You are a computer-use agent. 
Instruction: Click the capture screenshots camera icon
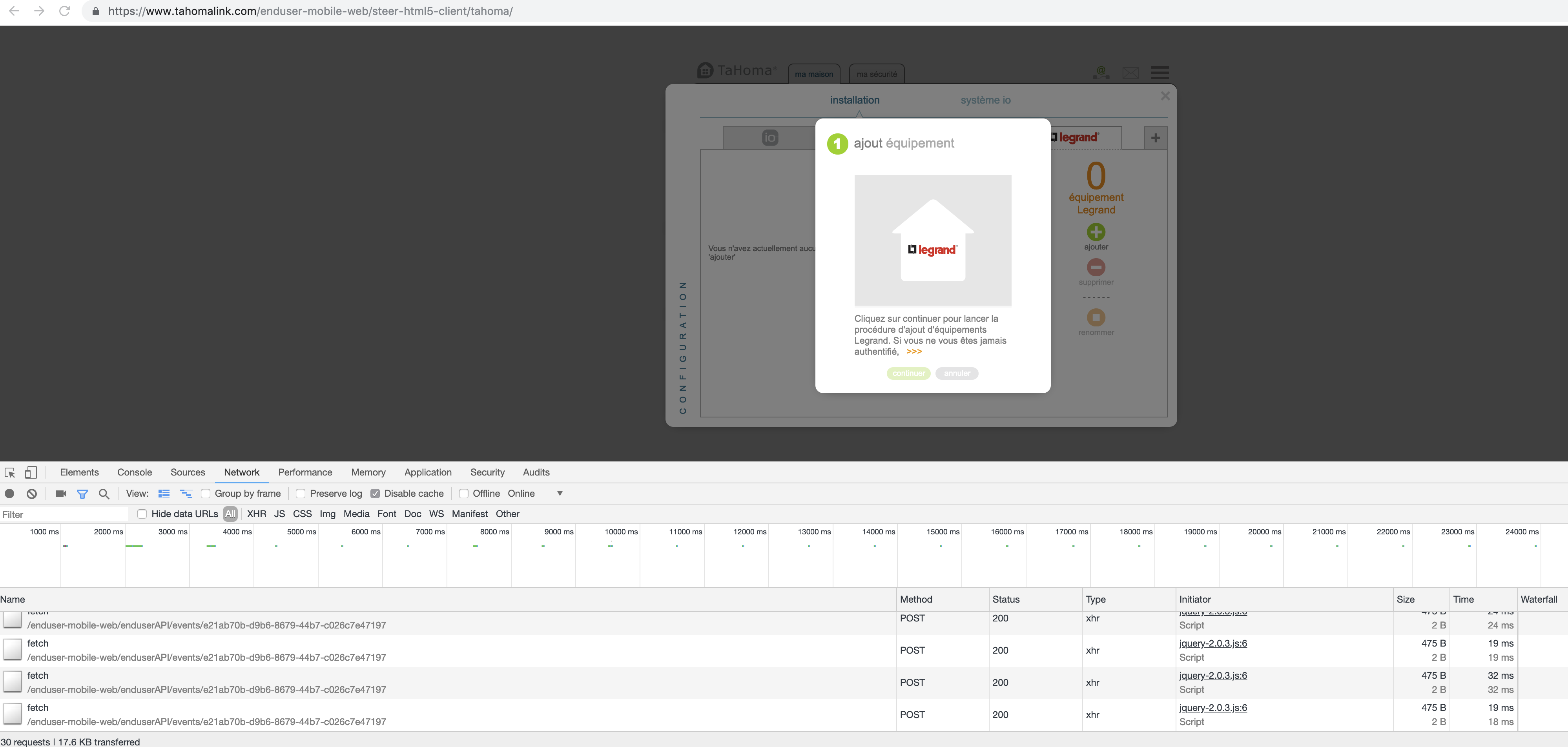coord(60,494)
